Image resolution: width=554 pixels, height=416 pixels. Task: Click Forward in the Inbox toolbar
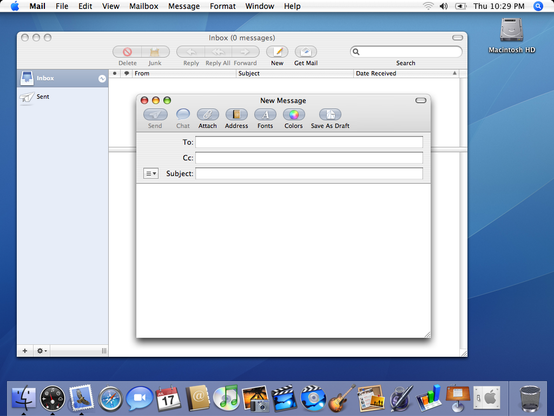[245, 52]
